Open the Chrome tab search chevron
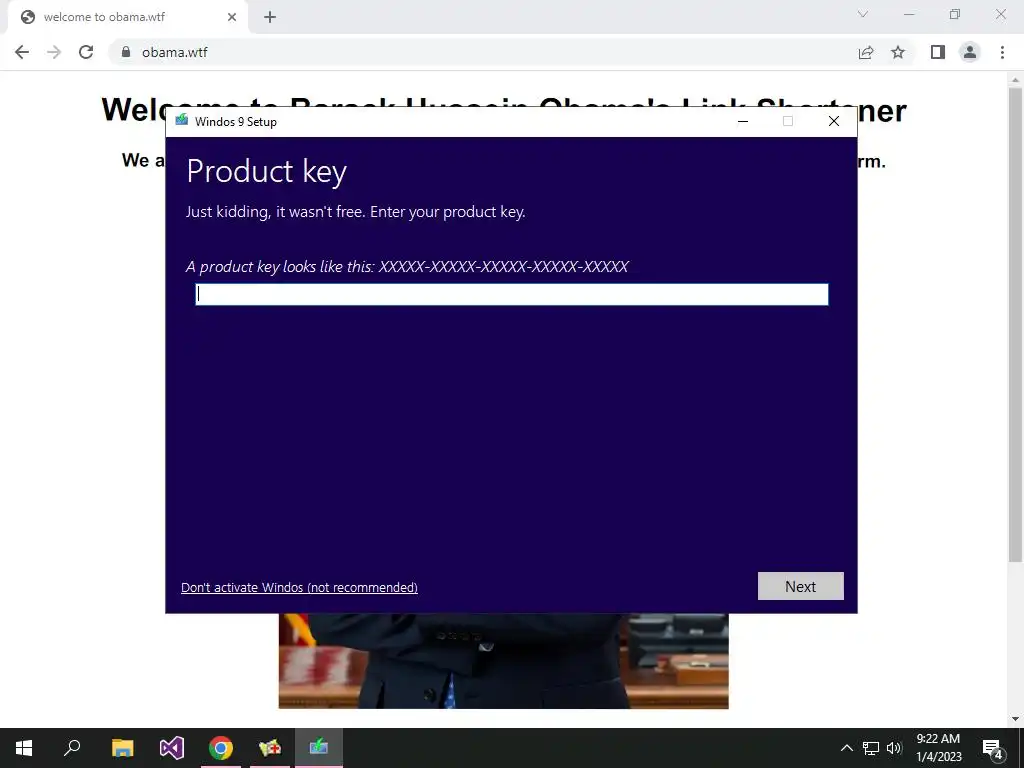The width and height of the screenshot is (1024, 768). coord(863,14)
